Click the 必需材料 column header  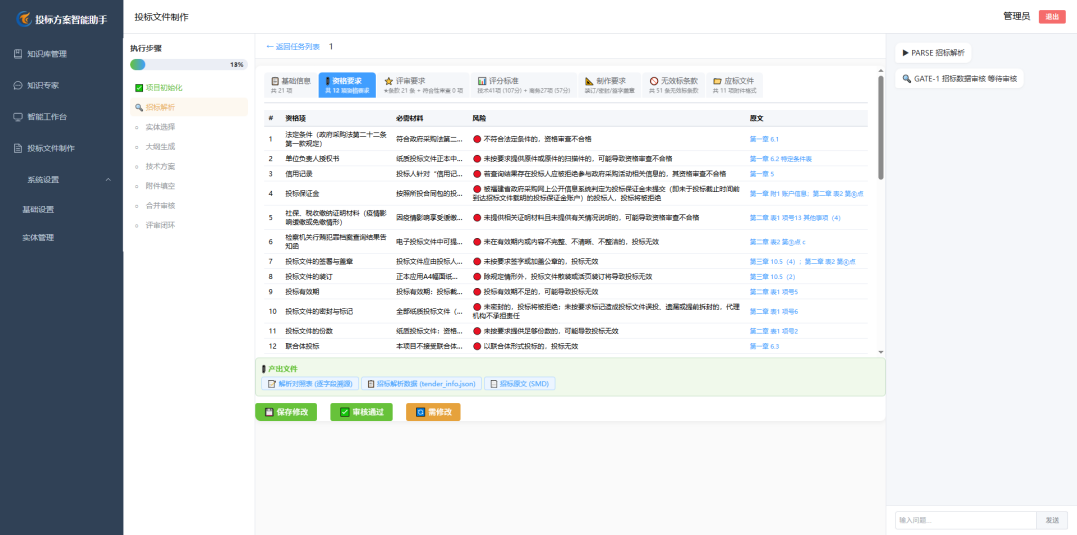pos(409,118)
